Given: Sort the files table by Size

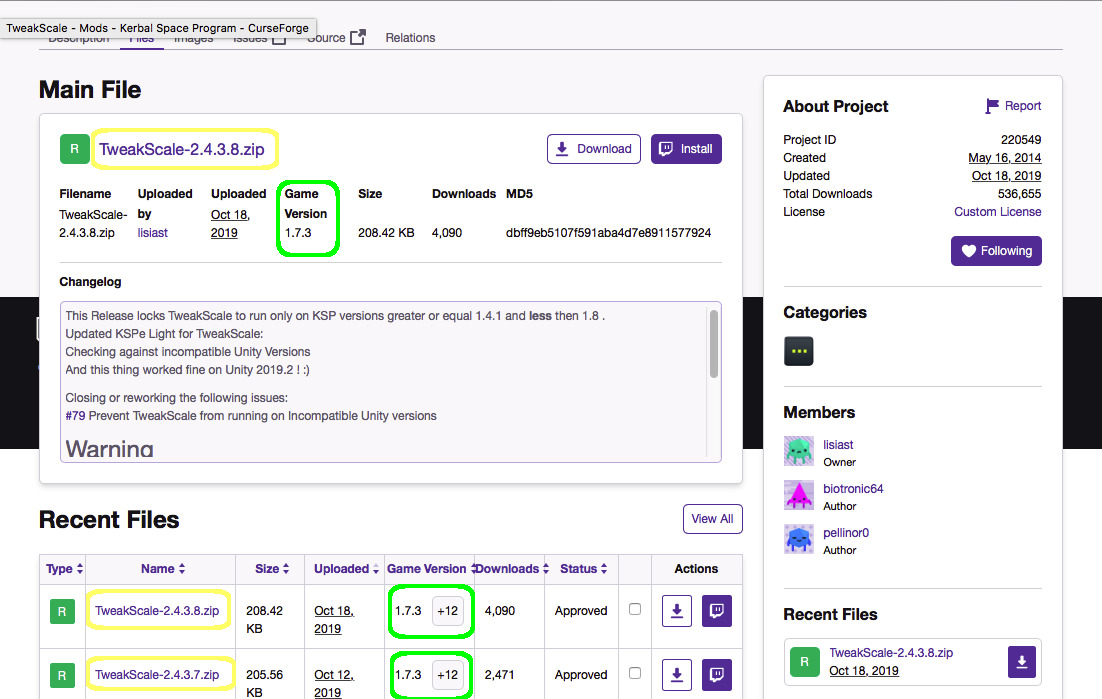Looking at the screenshot, I should (x=272, y=569).
